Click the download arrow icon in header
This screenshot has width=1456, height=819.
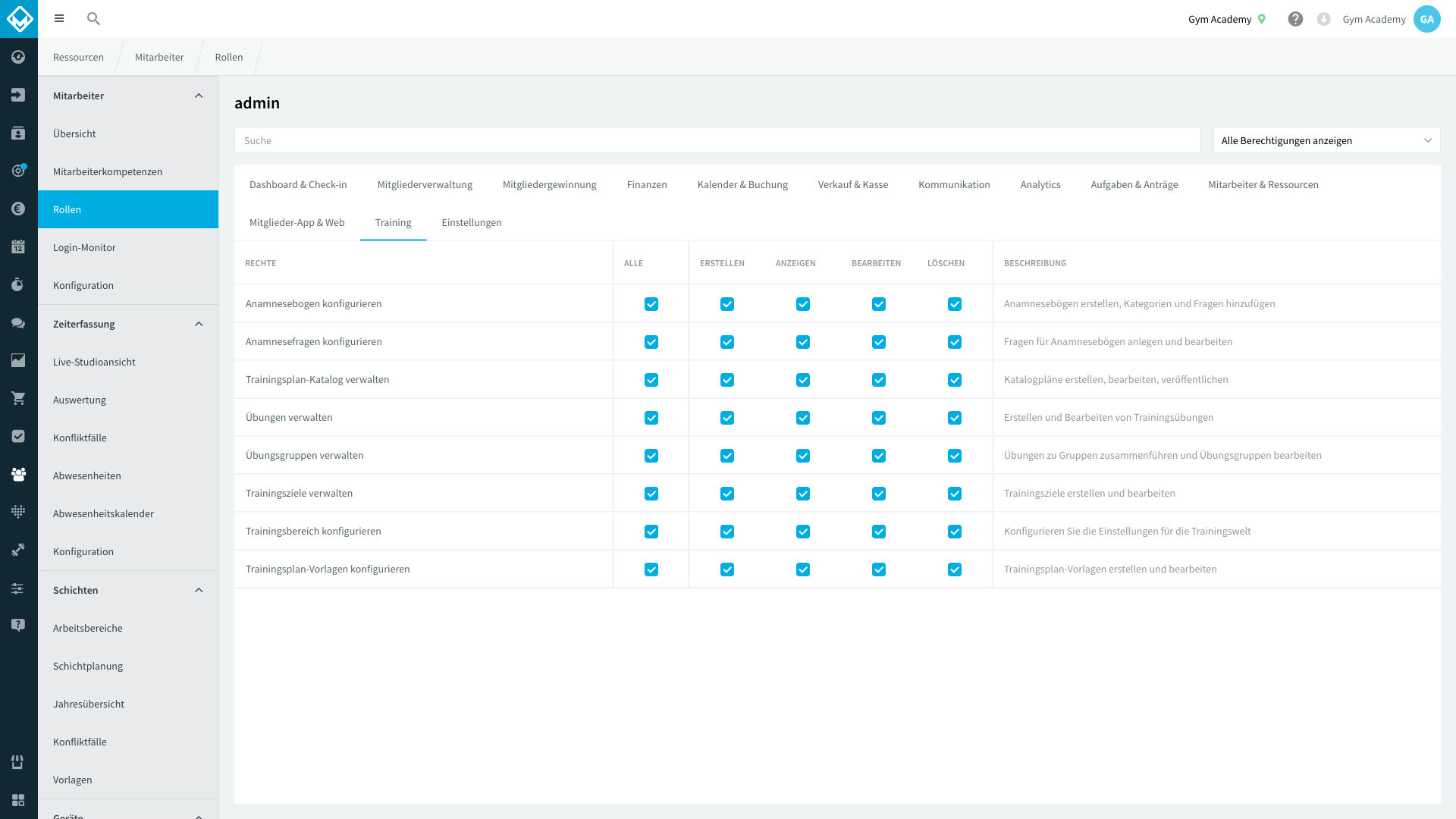point(1323,19)
